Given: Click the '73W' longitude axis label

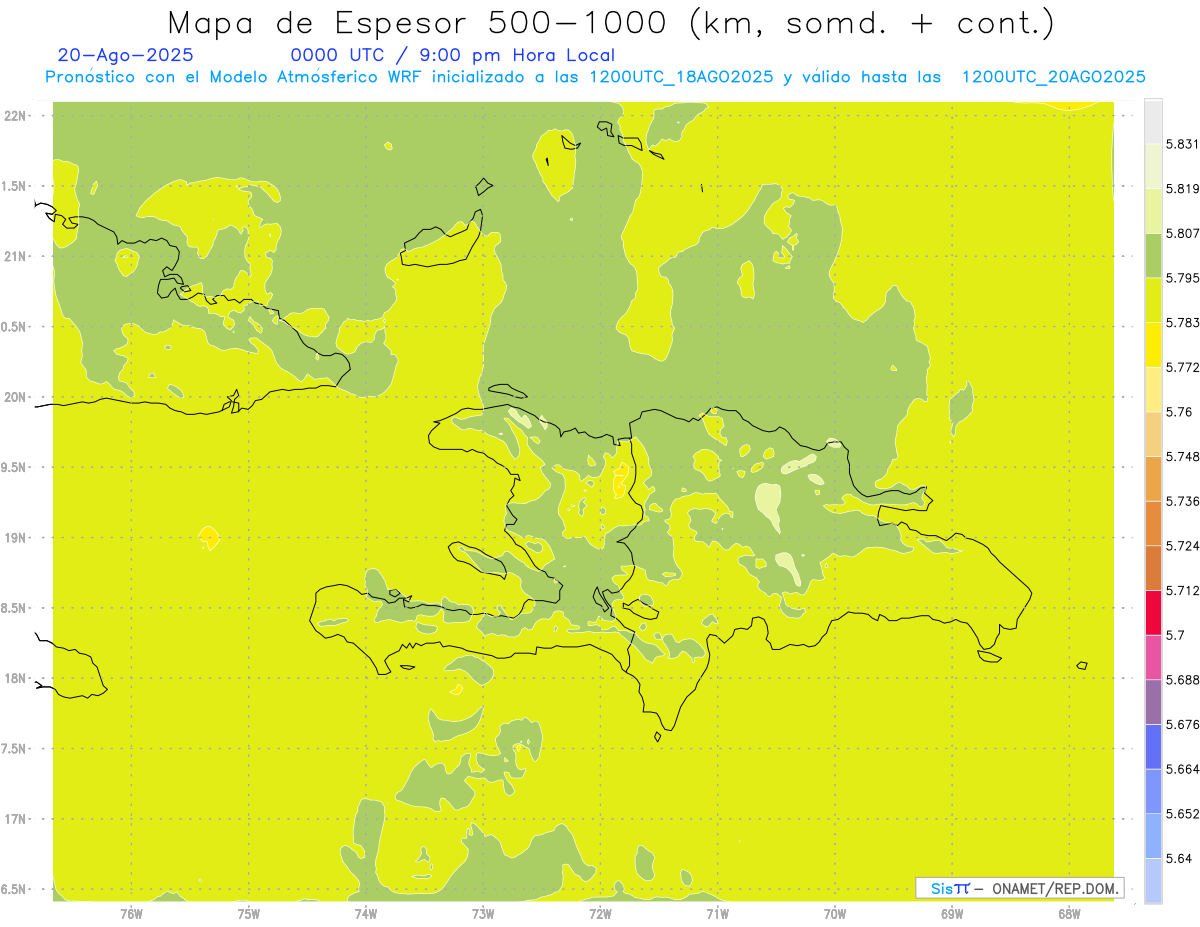Looking at the screenshot, I should (483, 914).
